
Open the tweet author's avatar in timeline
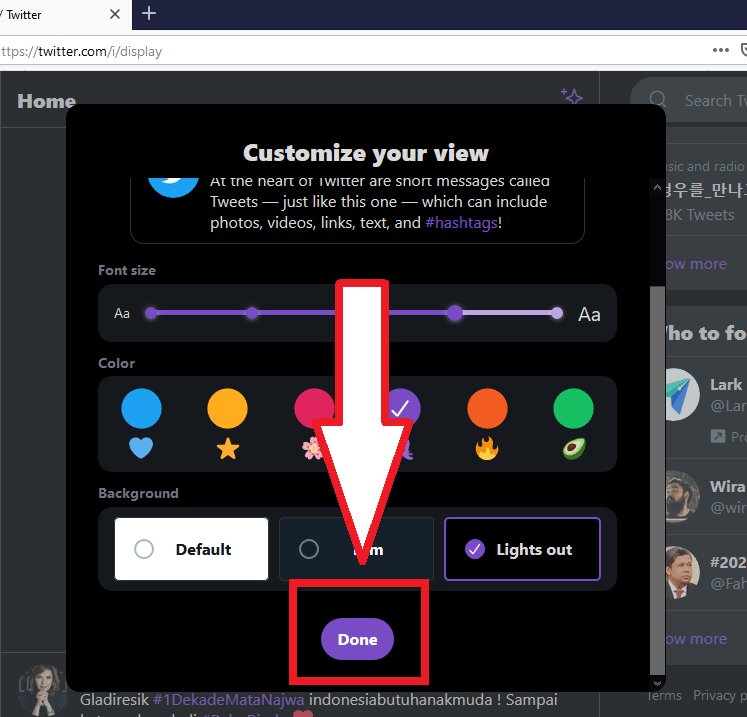[43, 690]
